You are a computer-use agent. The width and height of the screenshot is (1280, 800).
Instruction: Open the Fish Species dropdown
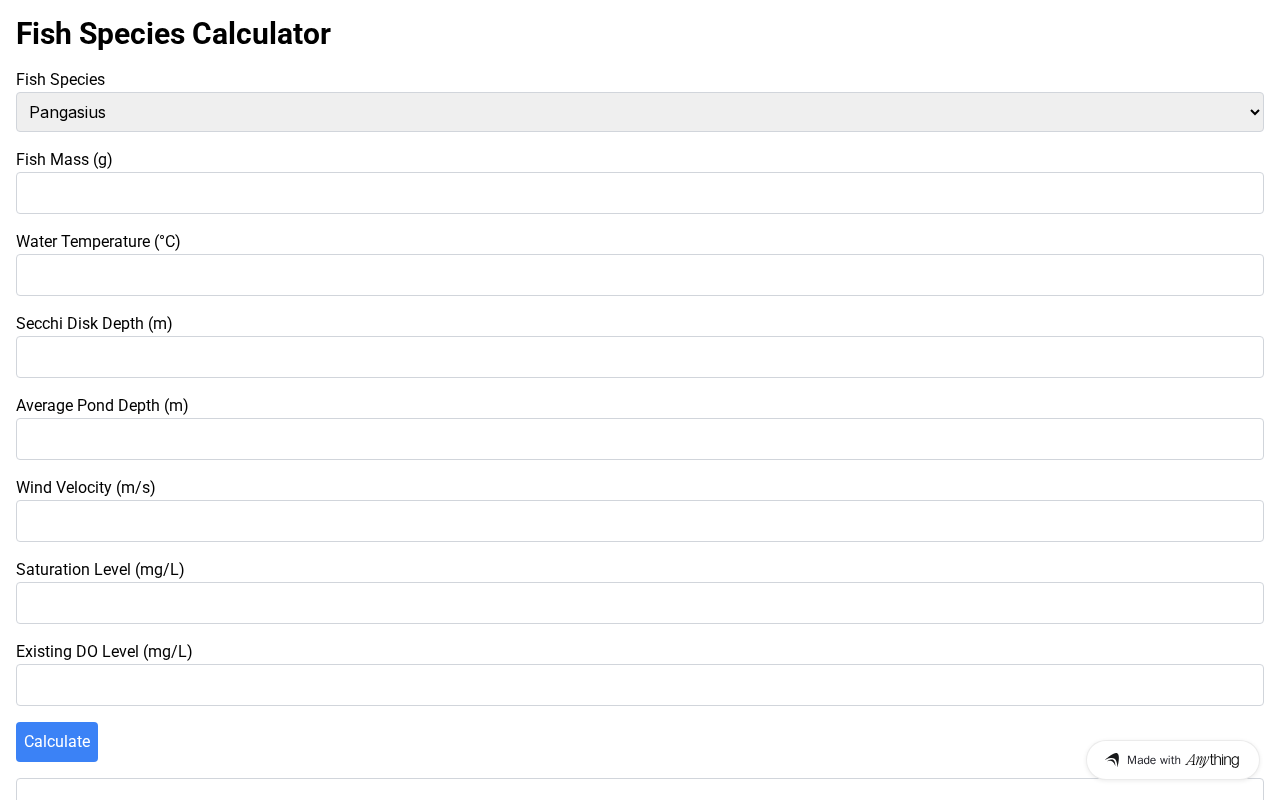tap(640, 112)
